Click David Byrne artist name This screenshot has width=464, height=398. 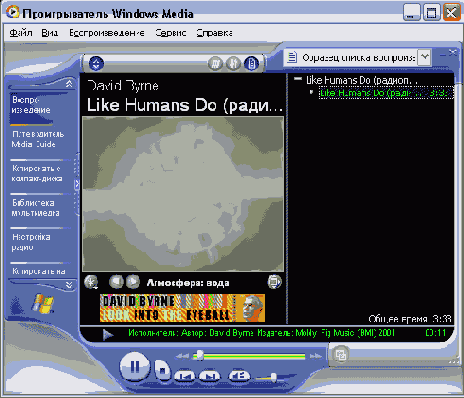click(x=123, y=86)
